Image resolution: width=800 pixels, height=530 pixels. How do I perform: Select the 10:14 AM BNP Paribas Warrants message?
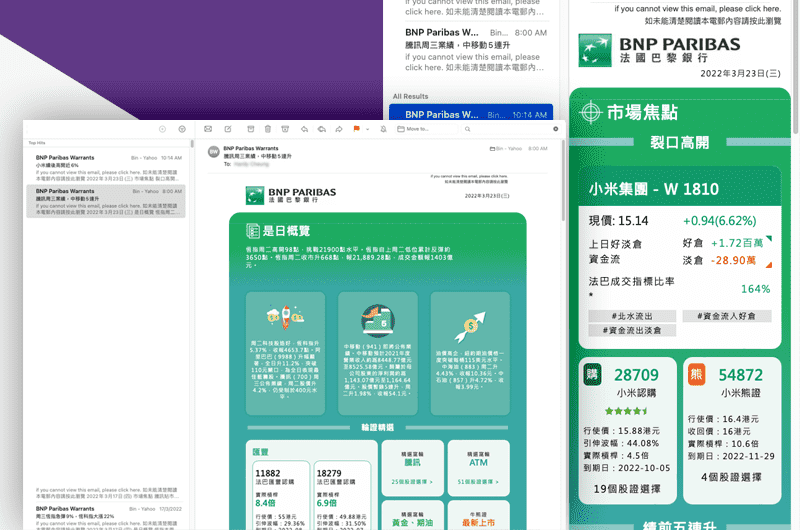click(x=106, y=167)
